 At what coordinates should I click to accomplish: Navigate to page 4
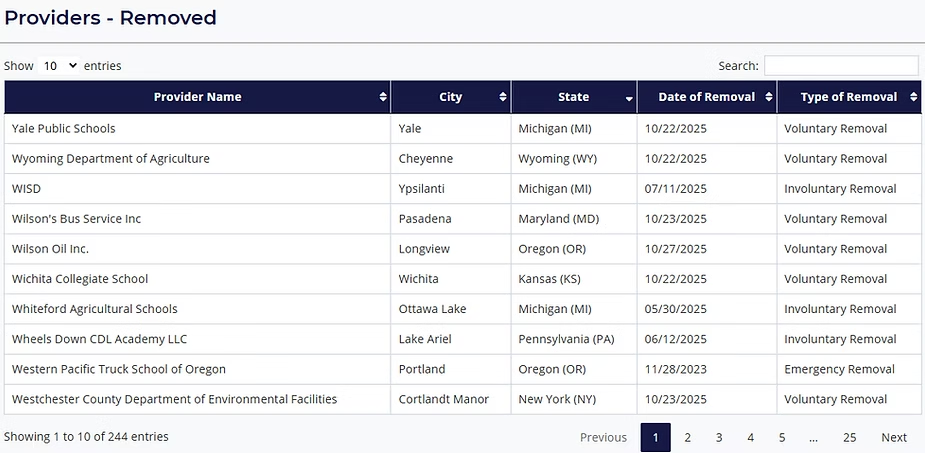coord(750,437)
